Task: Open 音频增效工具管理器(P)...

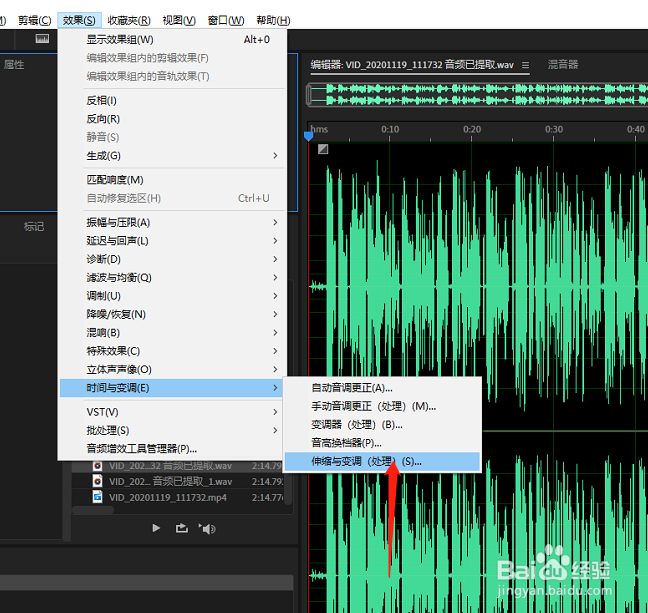Action: (x=172, y=448)
